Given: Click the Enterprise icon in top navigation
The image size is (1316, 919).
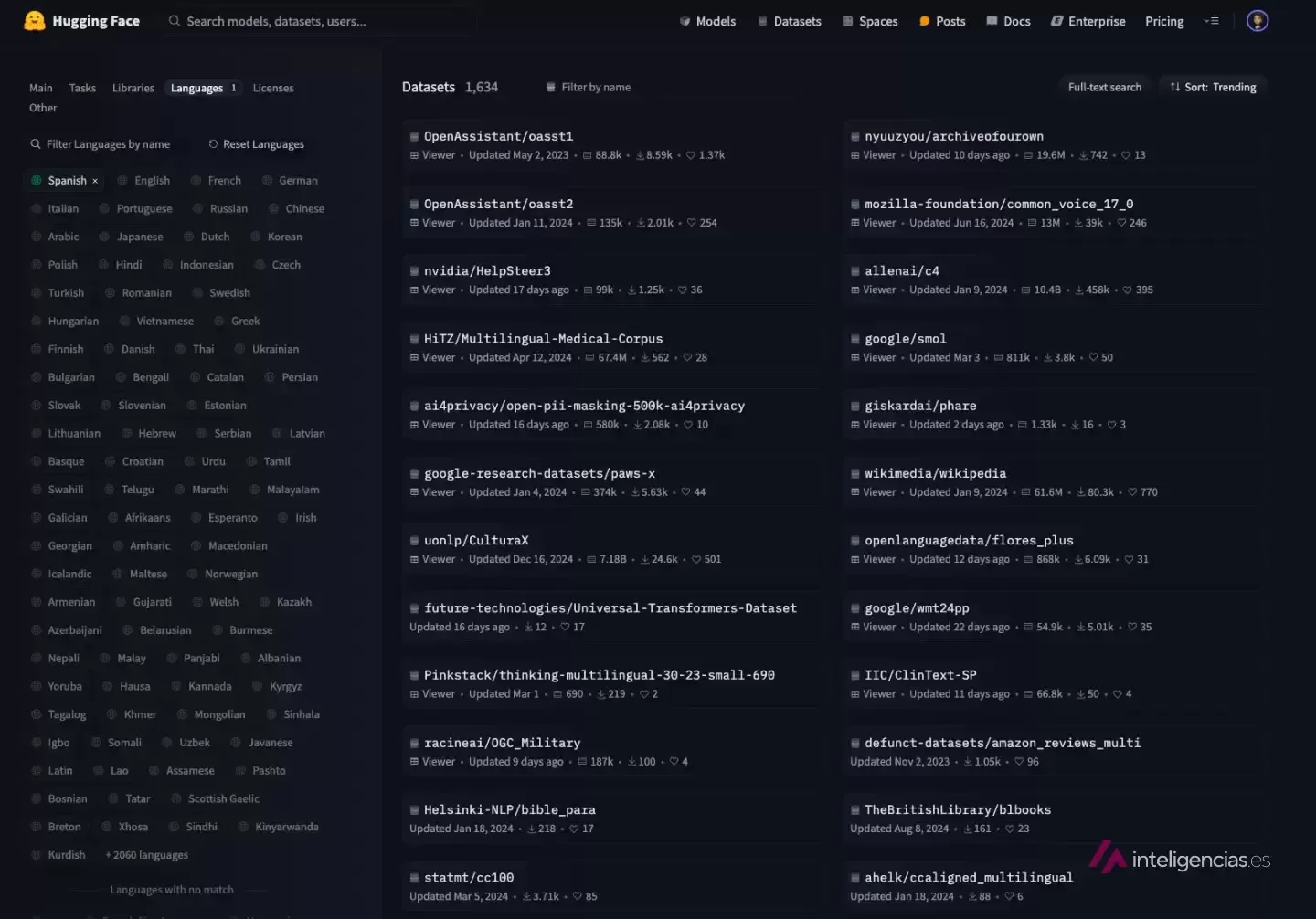Looking at the screenshot, I should pyautogui.click(x=1057, y=21).
